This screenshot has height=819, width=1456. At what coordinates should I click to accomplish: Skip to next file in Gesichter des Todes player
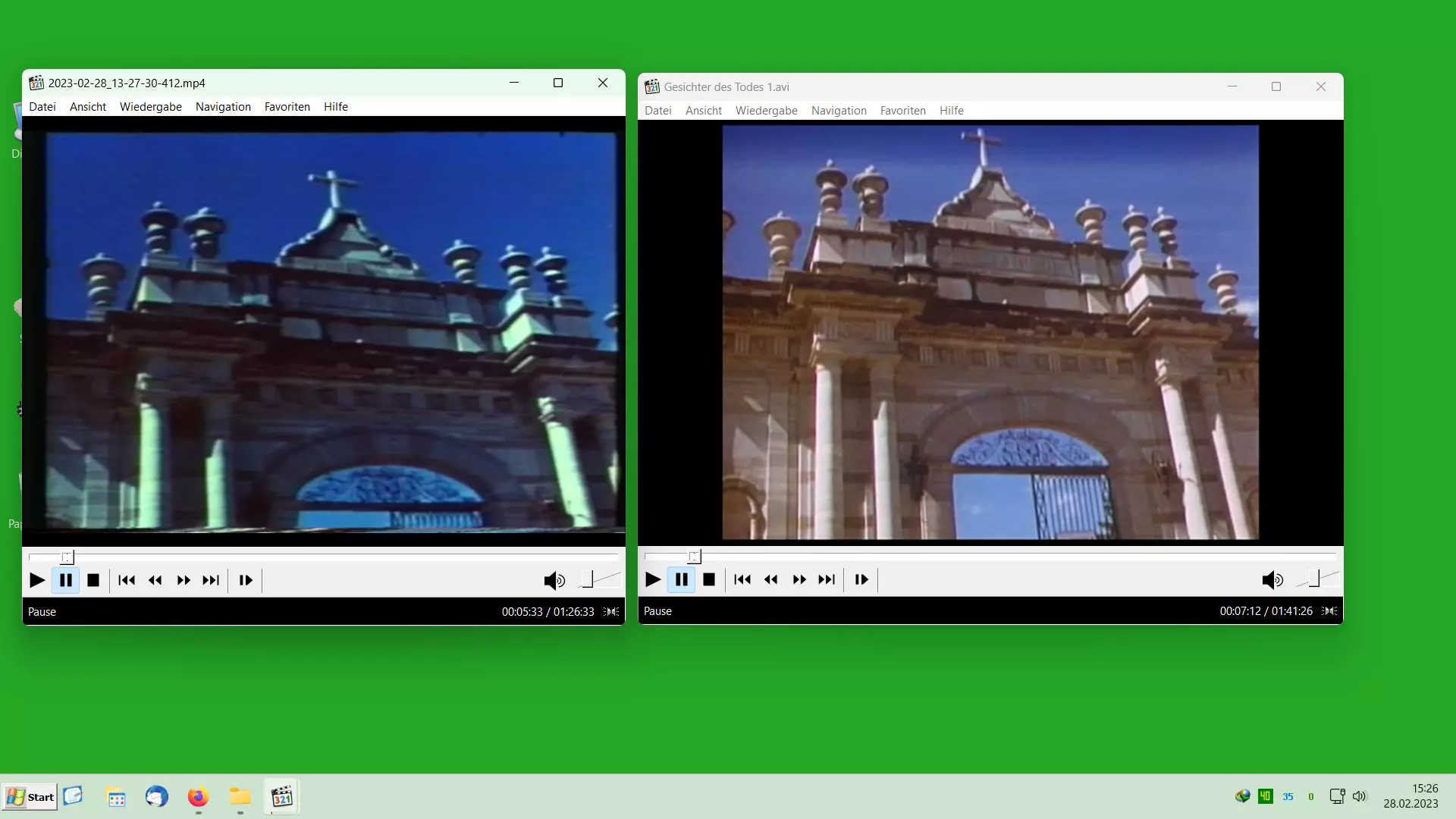[827, 579]
